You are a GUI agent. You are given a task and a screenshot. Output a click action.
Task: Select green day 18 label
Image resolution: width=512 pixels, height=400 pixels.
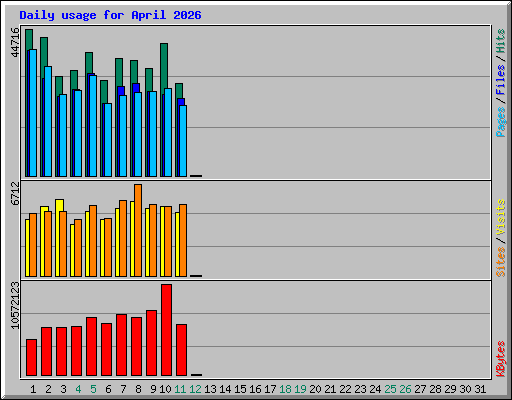[285, 389]
